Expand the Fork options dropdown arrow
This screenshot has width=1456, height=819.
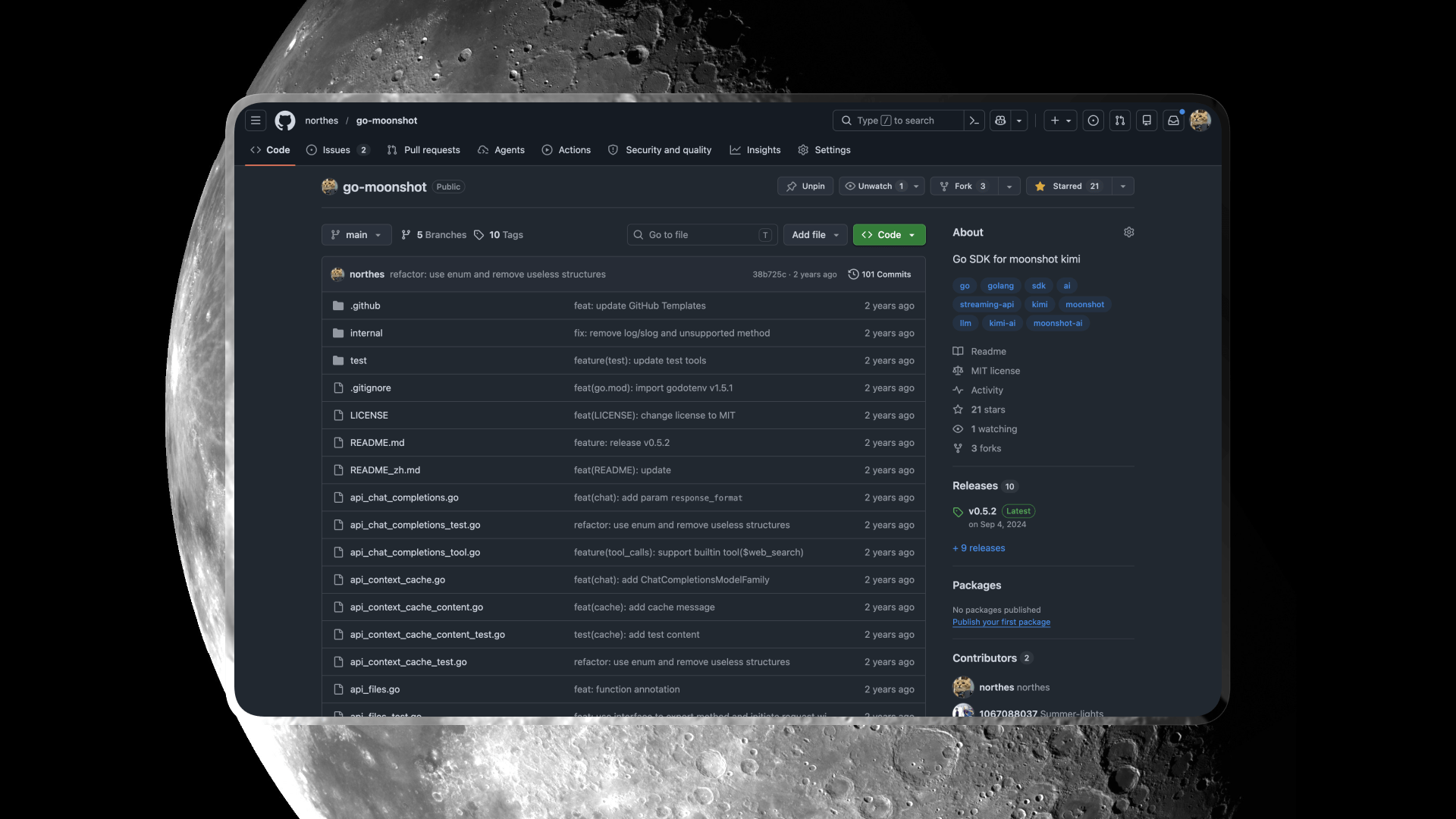1009,187
